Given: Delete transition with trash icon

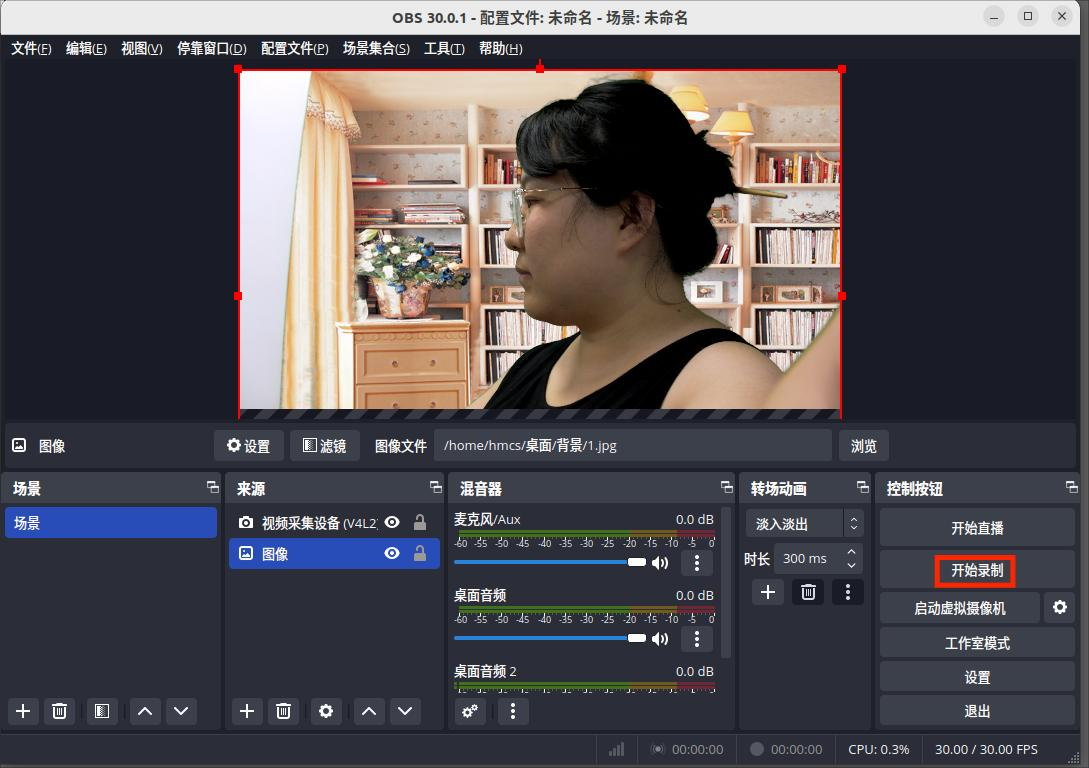Looking at the screenshot, I should click(808, 592).
